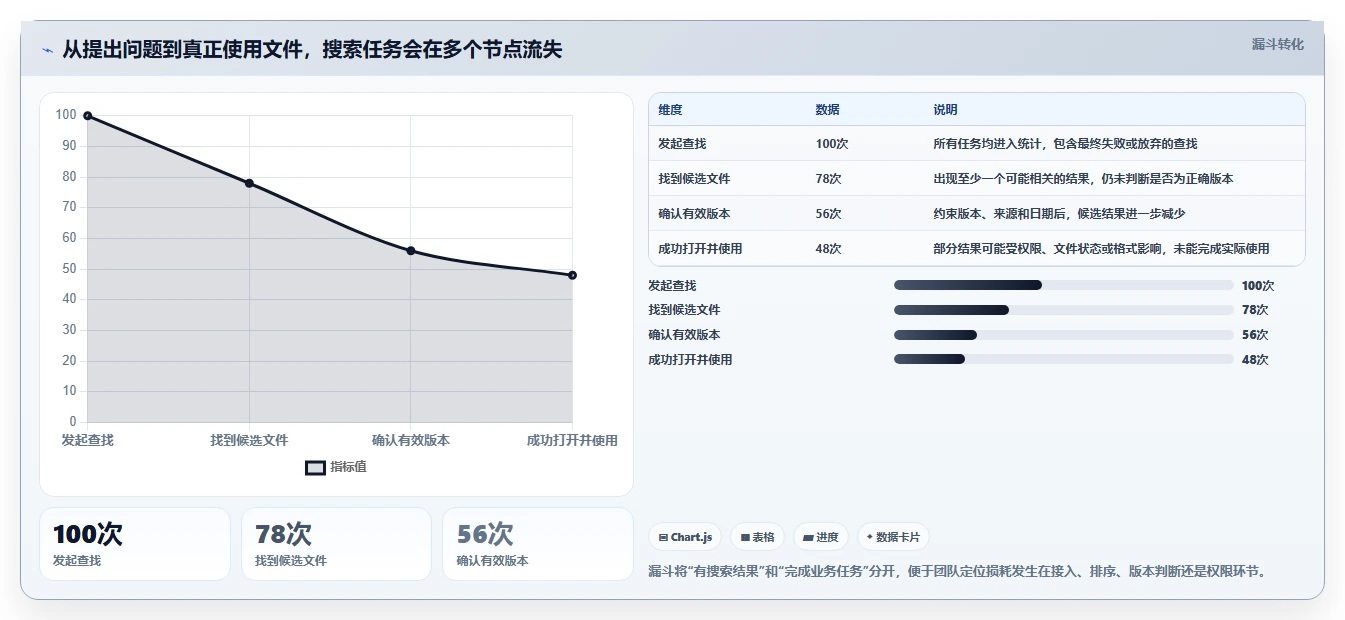Click 确认有效版本 in the table's first column
The height and width of the screenshot is (620, 1345).
(x=694, y=214)
